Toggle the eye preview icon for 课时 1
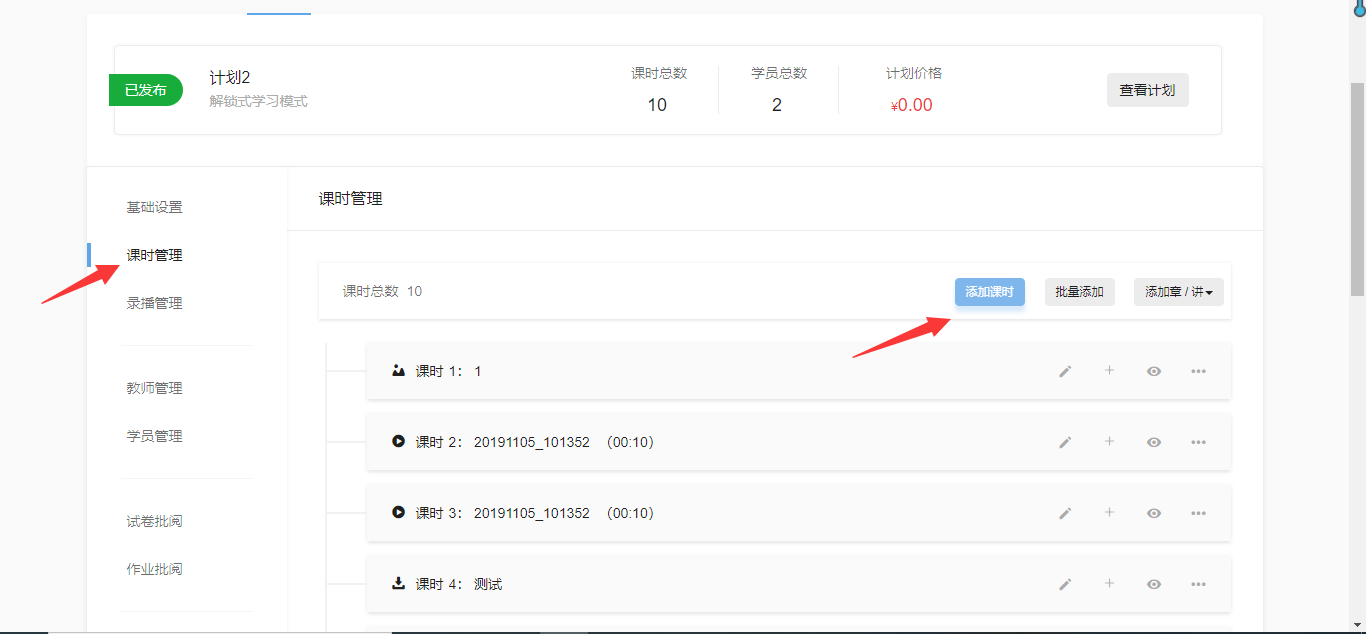This screenshot has height=634, width=1366. point(1154,371)
